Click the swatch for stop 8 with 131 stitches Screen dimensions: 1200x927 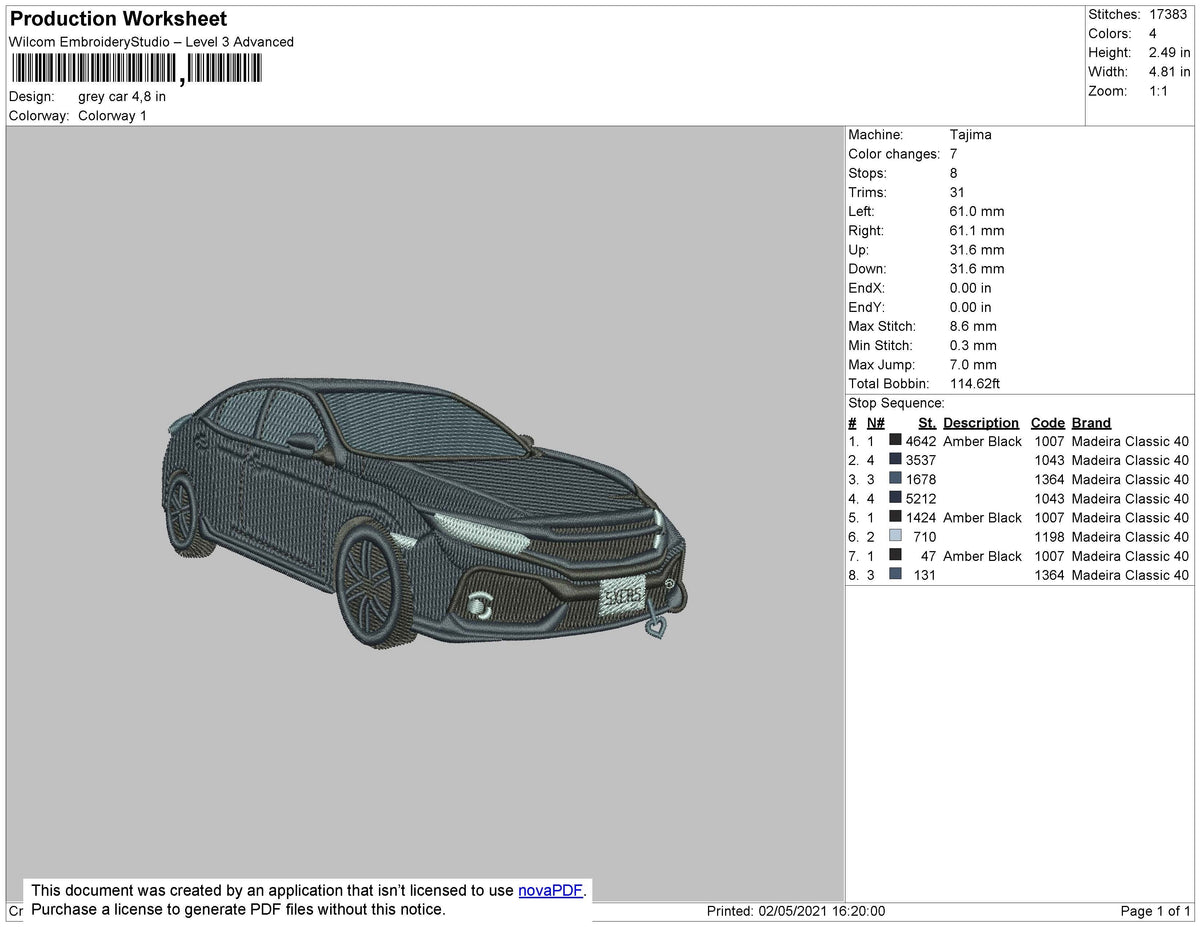coord(893,575)
